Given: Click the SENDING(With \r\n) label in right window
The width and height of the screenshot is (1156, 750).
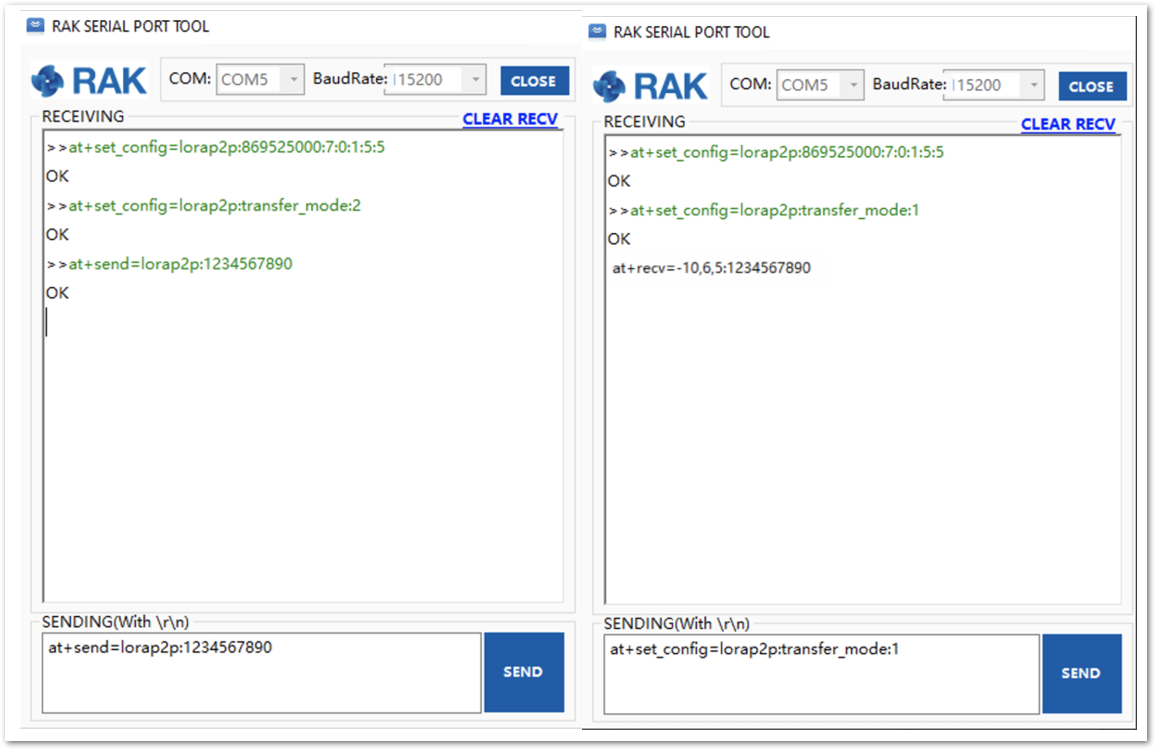Looking at the screenshot, I should click(x=676, y=624).
